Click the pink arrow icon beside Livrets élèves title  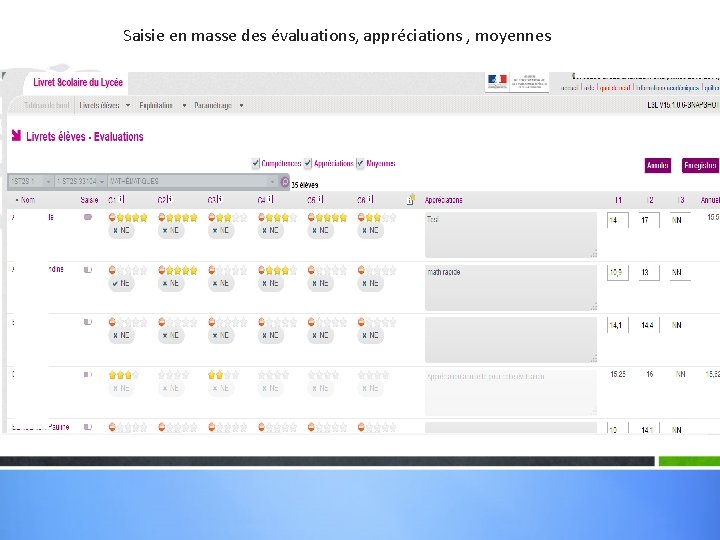coord(17,135)
